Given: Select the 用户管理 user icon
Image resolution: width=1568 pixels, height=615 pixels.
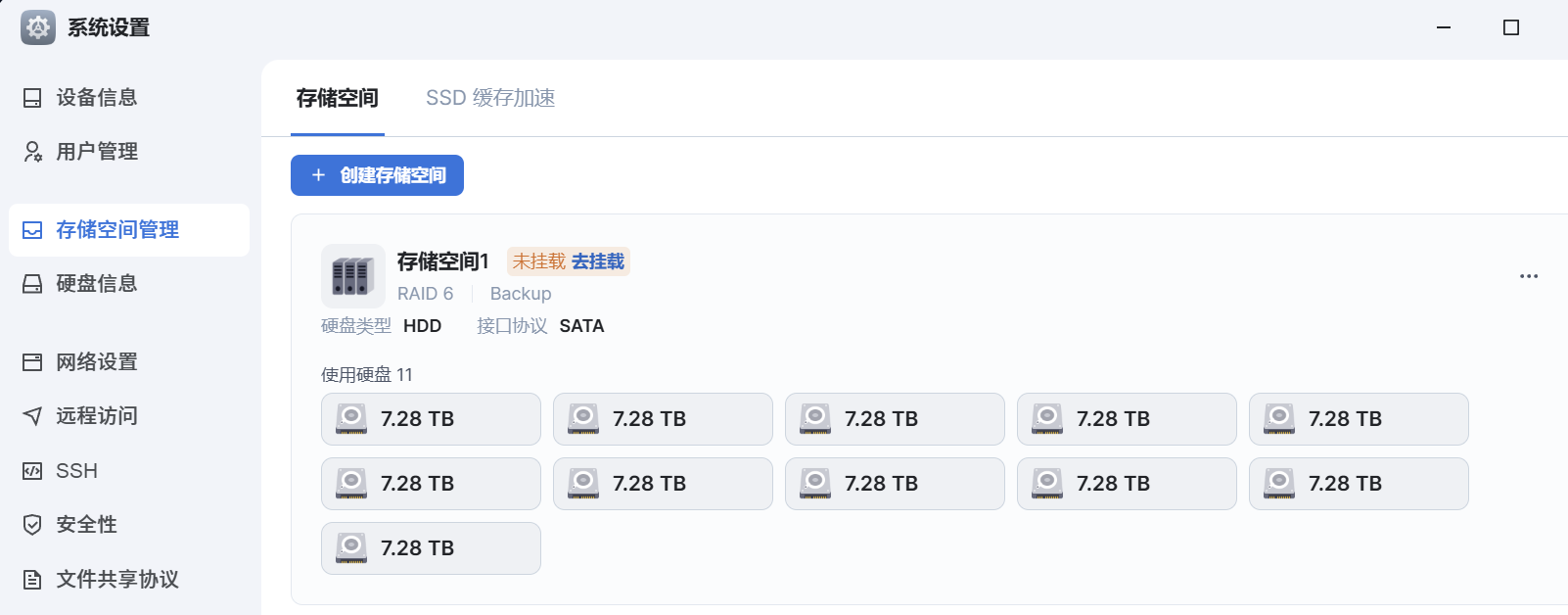Looking at the screenshot, I should tap(32, 152).
